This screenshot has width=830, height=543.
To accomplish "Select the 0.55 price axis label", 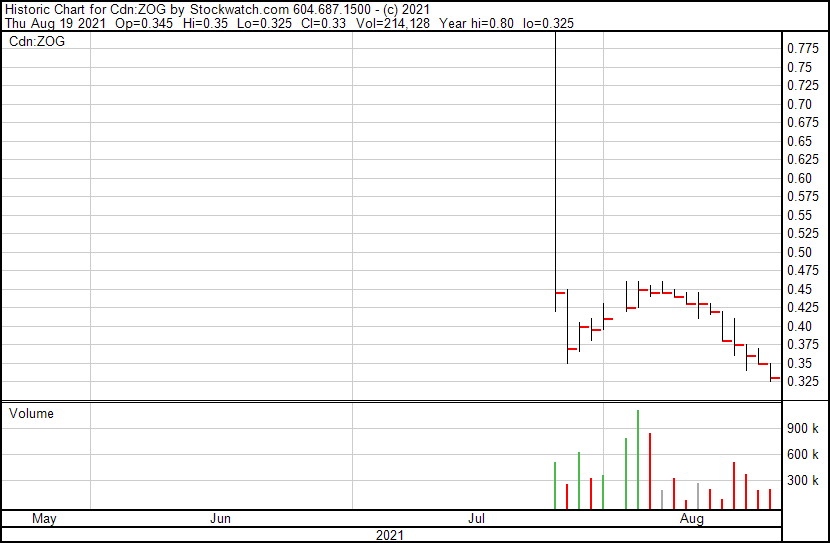I will tap(799, 215).
